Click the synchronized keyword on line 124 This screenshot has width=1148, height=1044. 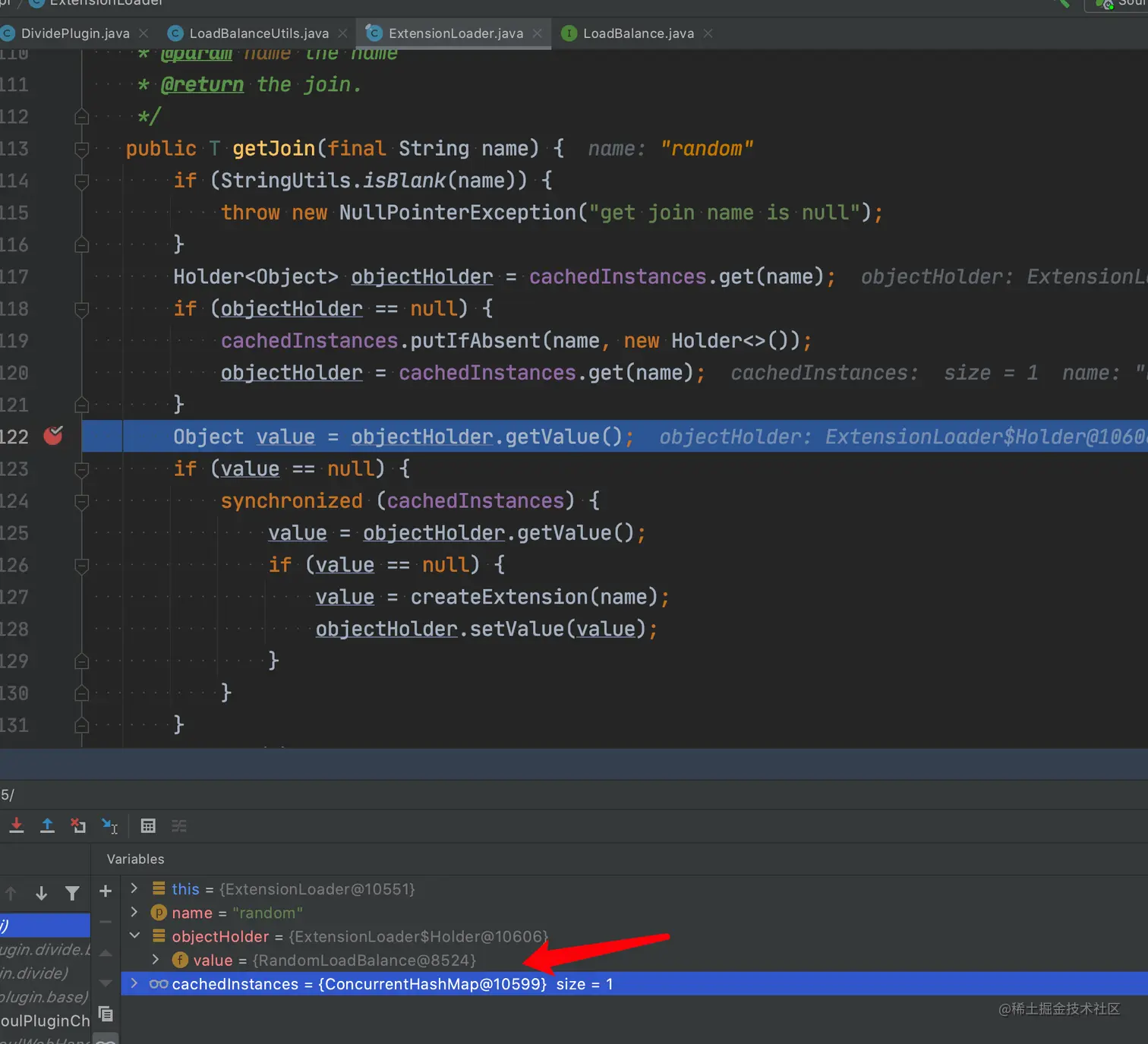[292, 500]
